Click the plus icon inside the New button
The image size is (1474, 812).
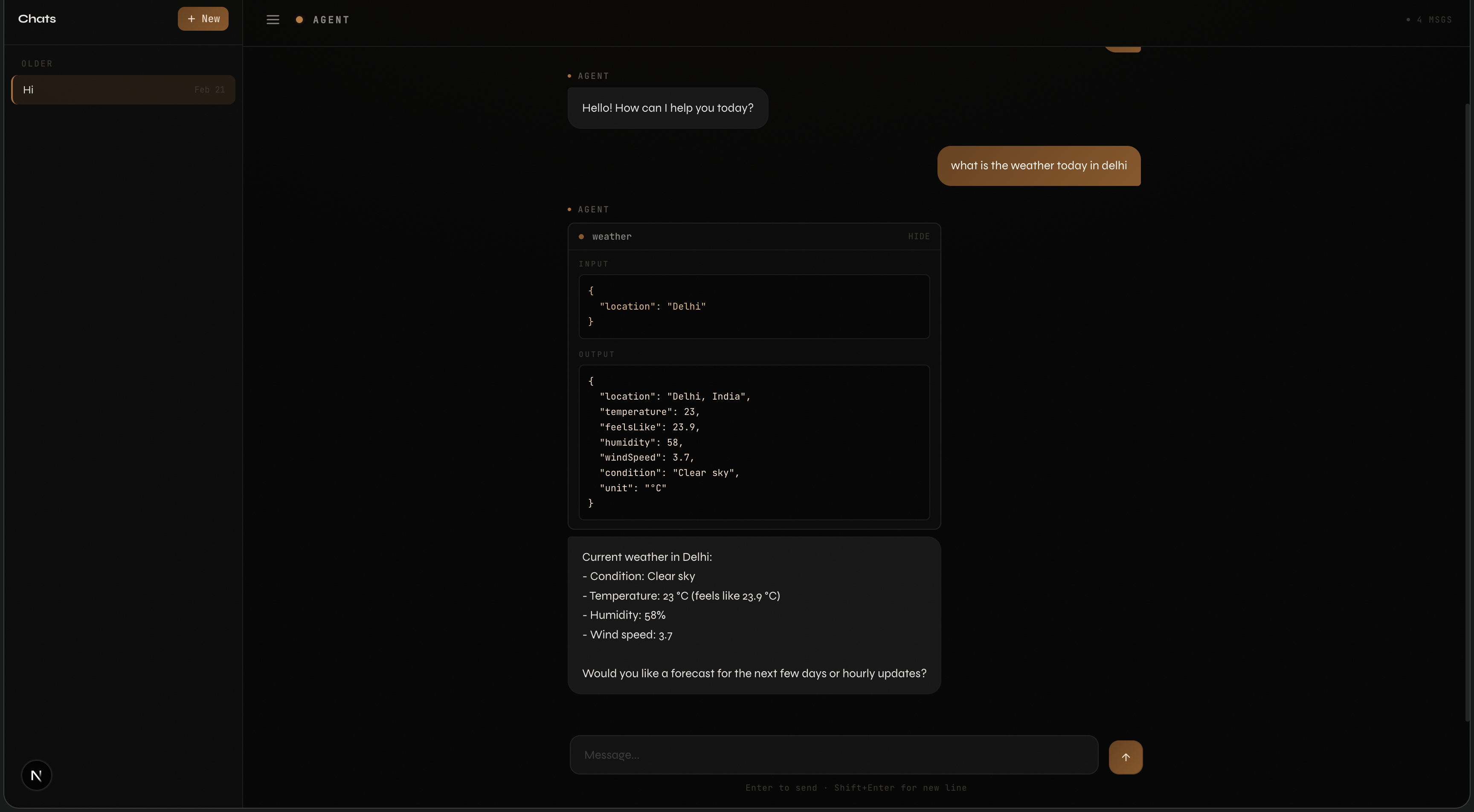[191, 18]
